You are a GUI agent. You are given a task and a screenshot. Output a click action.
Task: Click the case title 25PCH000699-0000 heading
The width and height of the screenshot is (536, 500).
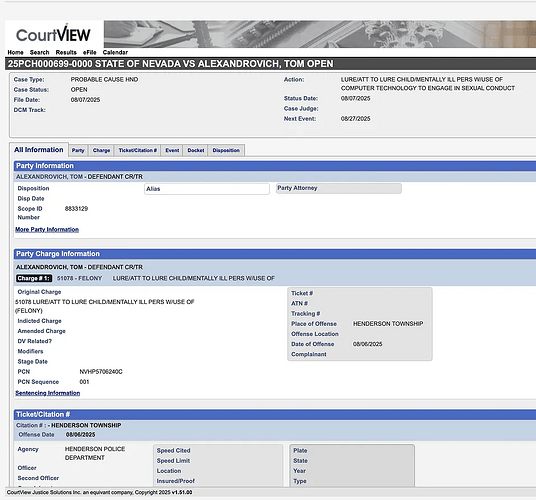tap(170, 64)
